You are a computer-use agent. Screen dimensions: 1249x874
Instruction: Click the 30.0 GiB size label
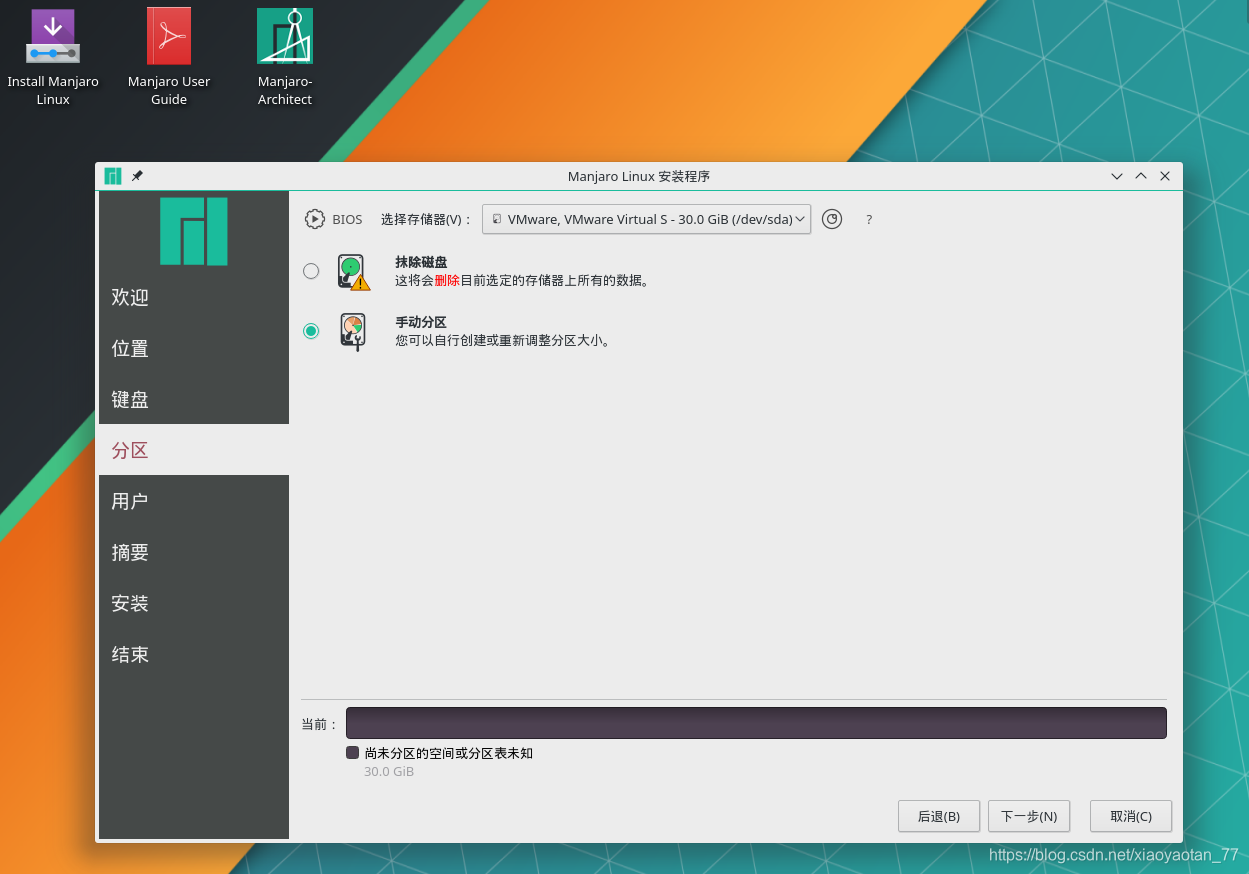point(389,772)
